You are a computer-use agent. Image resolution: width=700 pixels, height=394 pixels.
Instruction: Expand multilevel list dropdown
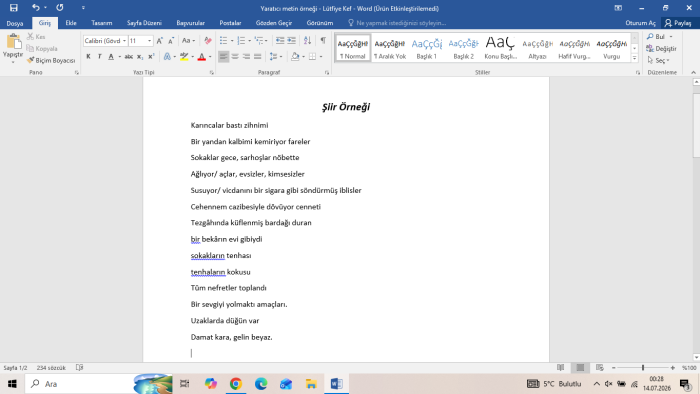pos(266,41)
